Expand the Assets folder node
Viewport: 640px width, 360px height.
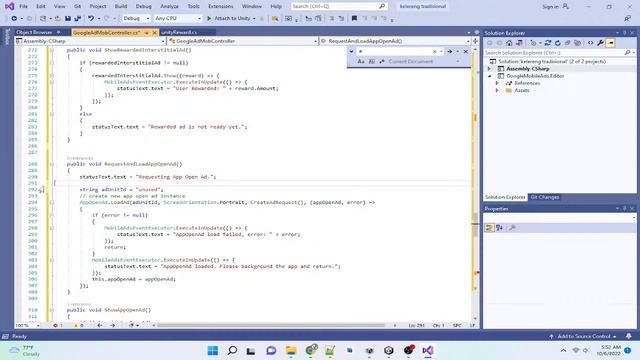coord(497,90)
